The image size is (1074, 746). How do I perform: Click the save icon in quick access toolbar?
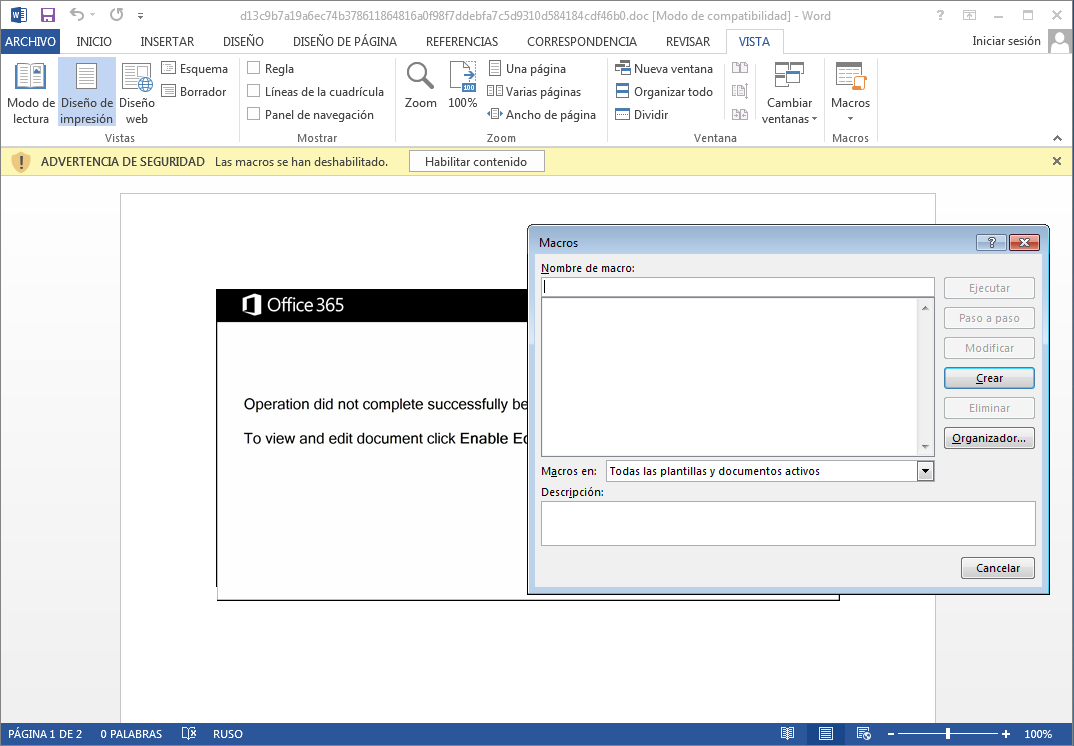click(47, 15)
